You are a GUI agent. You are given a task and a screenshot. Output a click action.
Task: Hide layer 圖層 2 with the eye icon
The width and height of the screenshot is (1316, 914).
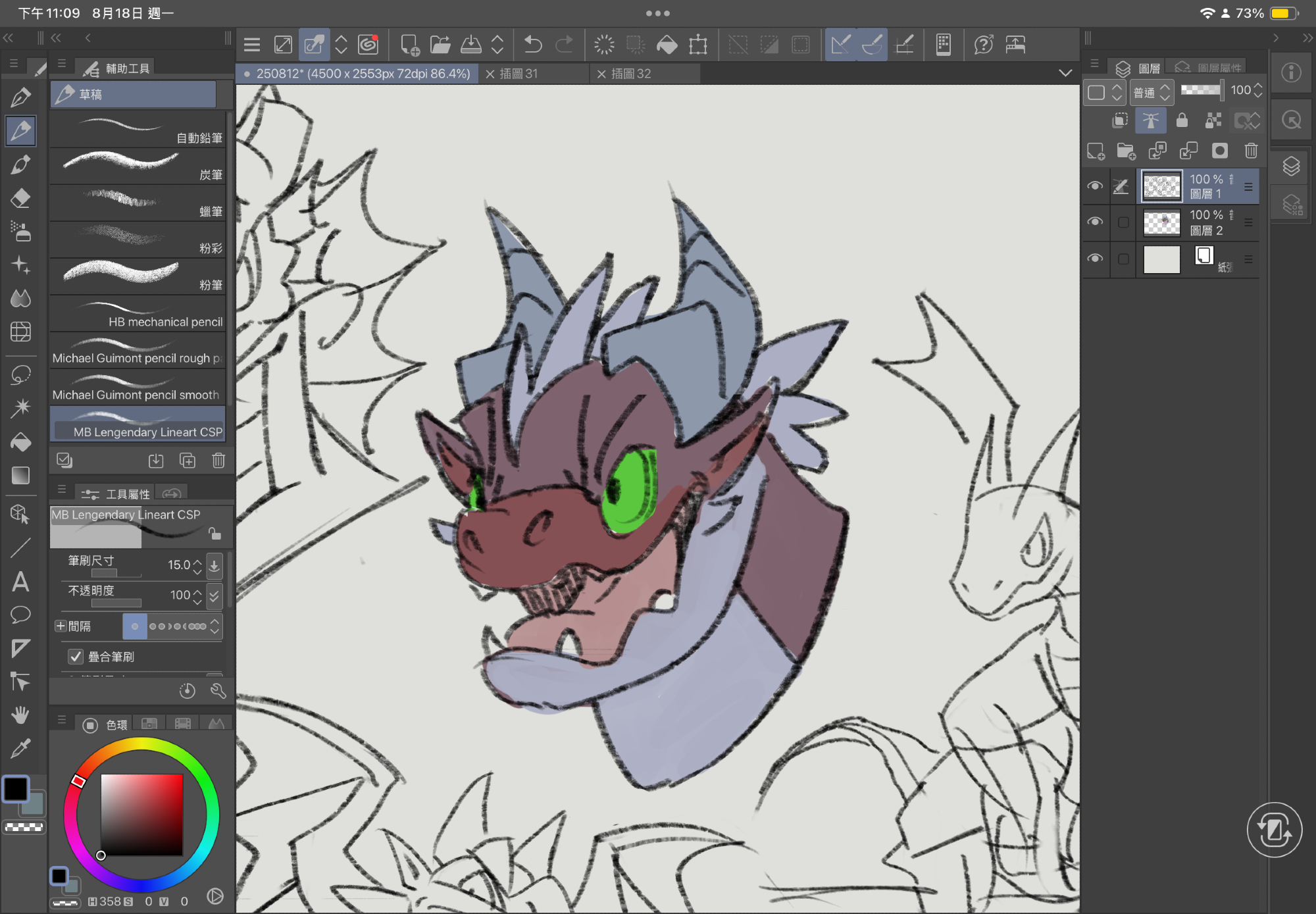click(x=1095, y=222)
